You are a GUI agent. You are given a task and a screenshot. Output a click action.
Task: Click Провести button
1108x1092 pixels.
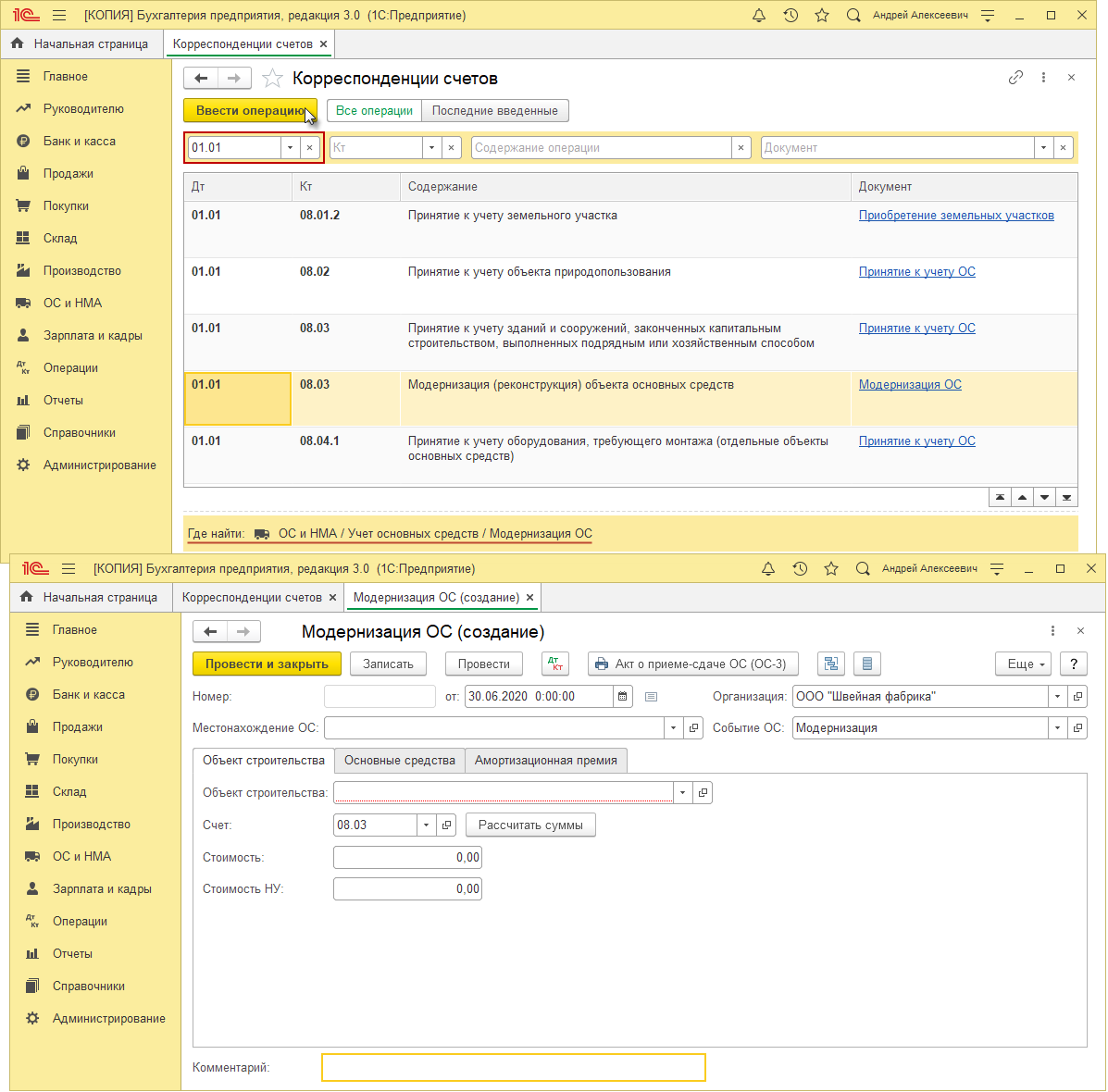(484, 664)
